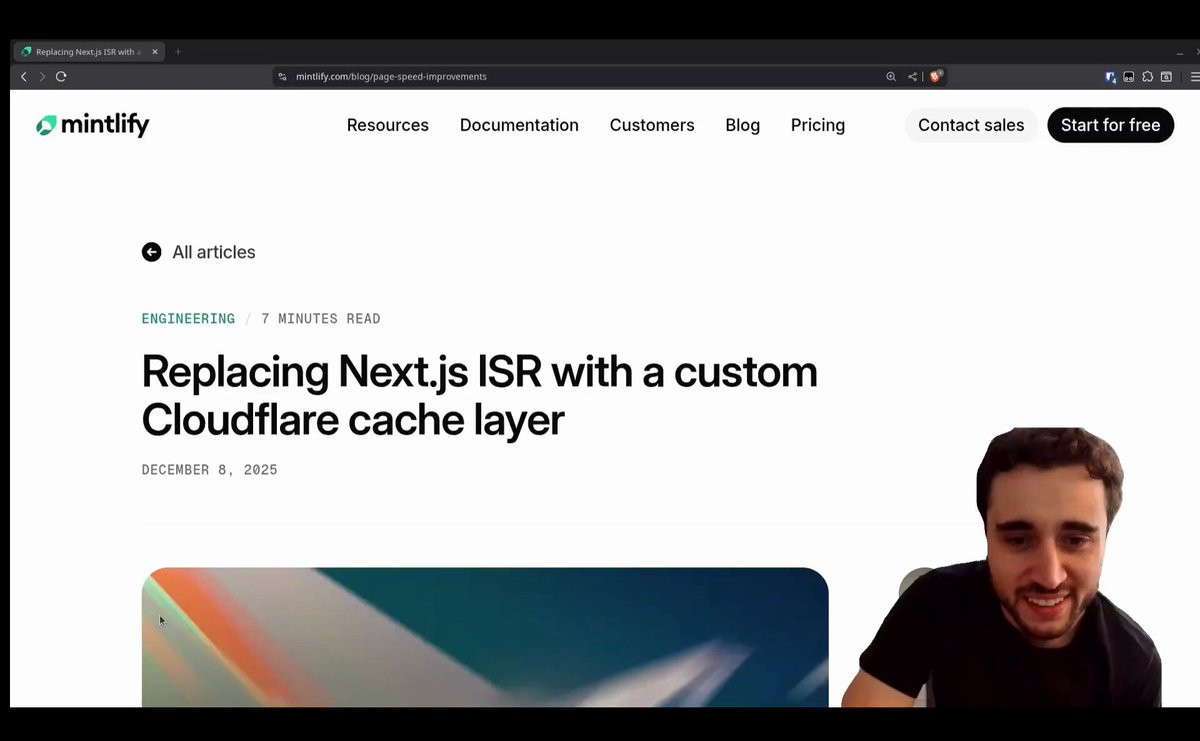Click the zoom magnifier icon in address bar
1200x741 pixels.
tap(891, 76)
